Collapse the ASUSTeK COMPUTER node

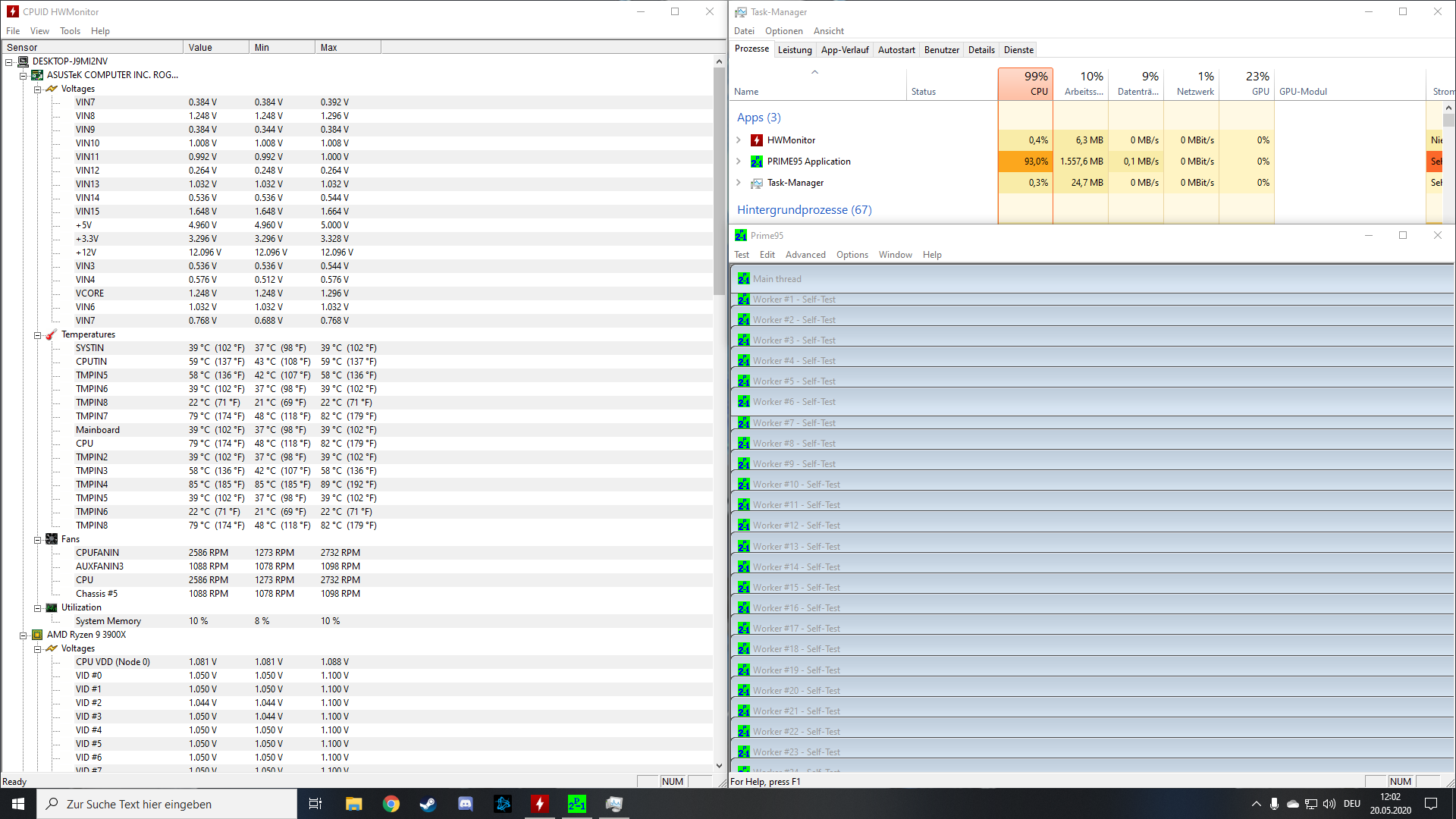pyautogui.click(x=23, y=75)
